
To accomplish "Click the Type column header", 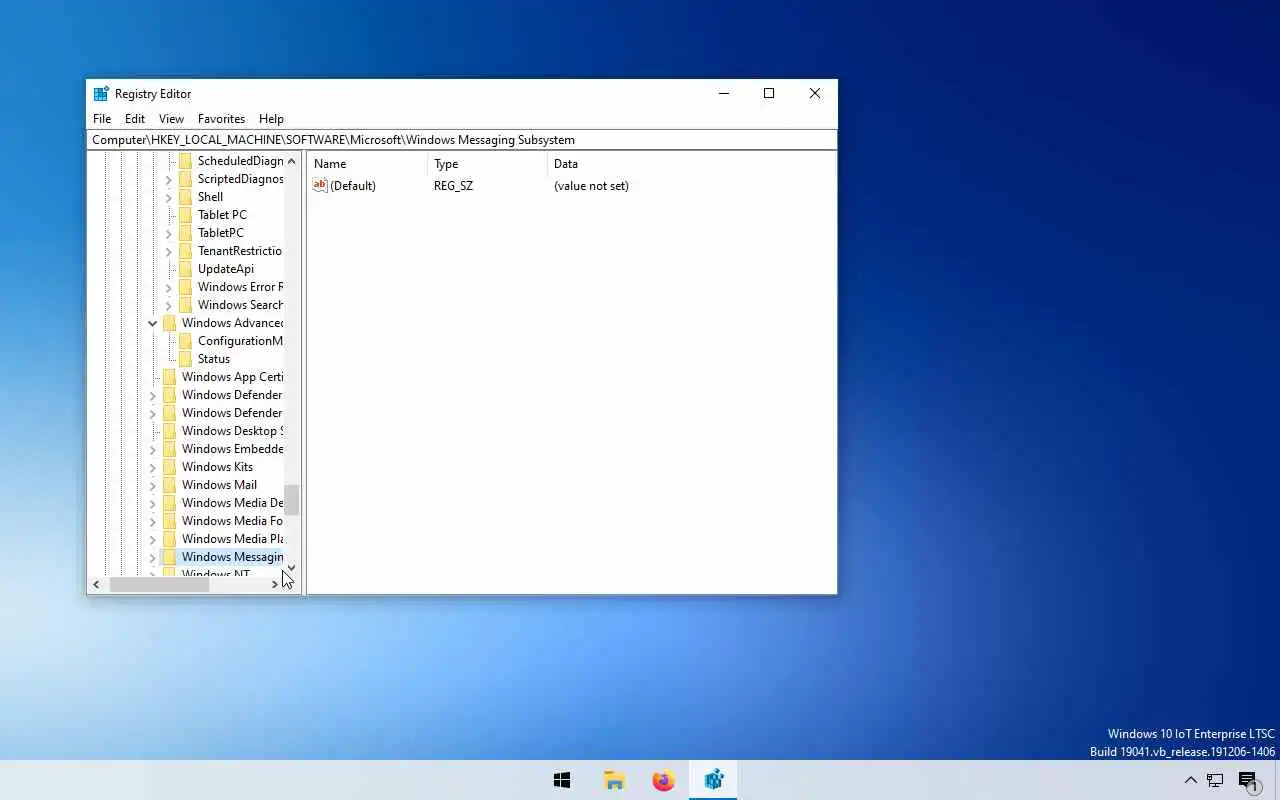I will [487, 164].
